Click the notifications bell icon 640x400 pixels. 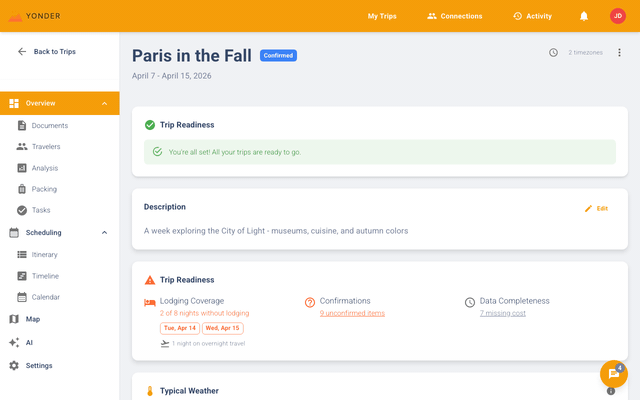click(x=584, y=16)
